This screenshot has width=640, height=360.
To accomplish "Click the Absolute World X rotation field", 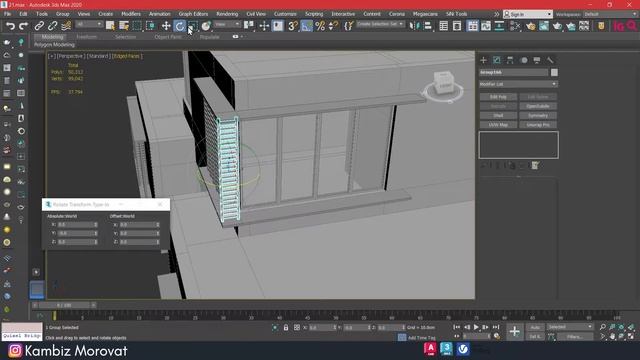I will point(77,224).
